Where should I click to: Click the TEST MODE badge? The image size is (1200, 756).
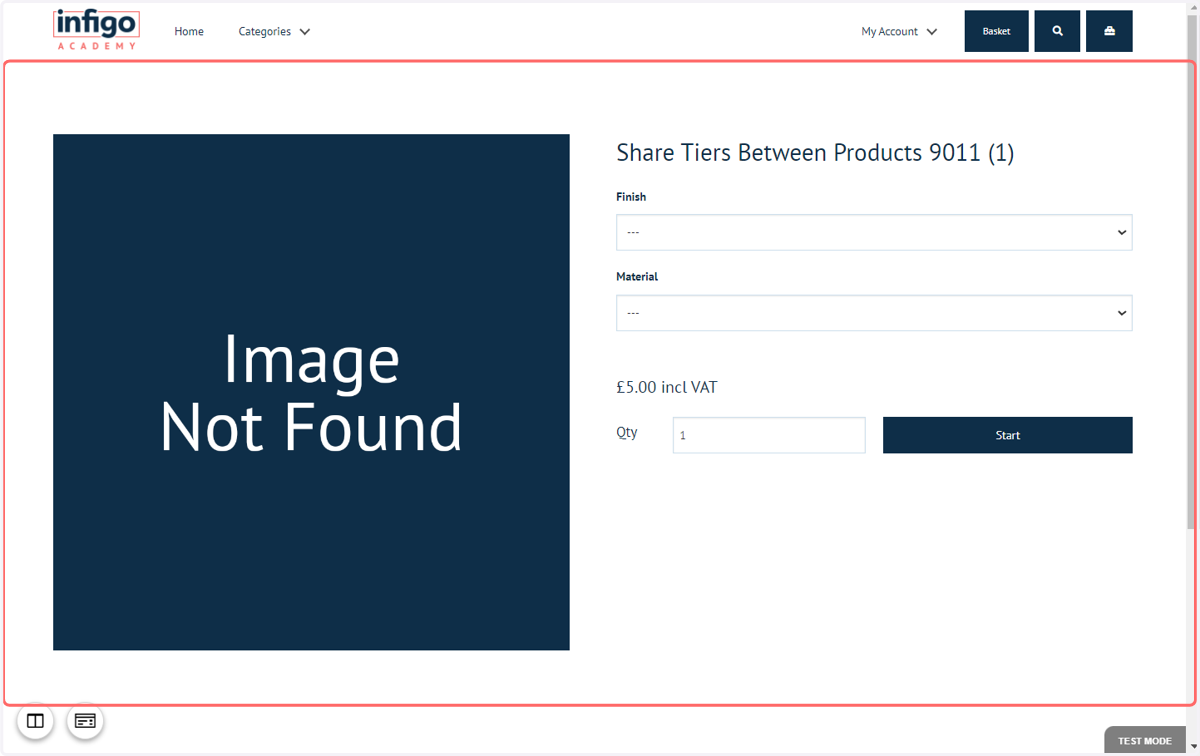click(x=1145, y=741)
